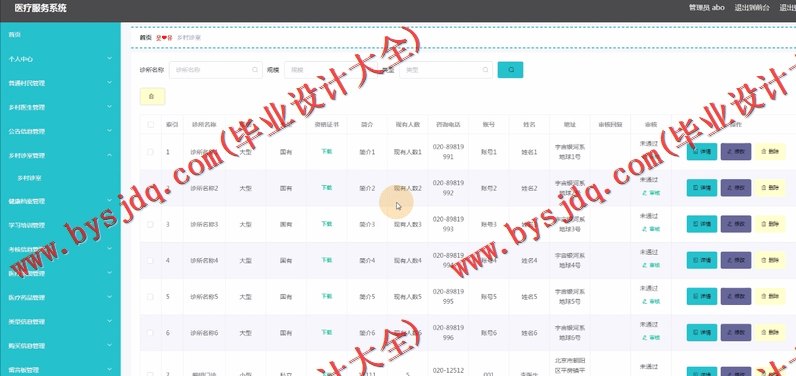Click 下载 link in 诊所名称4 row

tap(326, 260)
